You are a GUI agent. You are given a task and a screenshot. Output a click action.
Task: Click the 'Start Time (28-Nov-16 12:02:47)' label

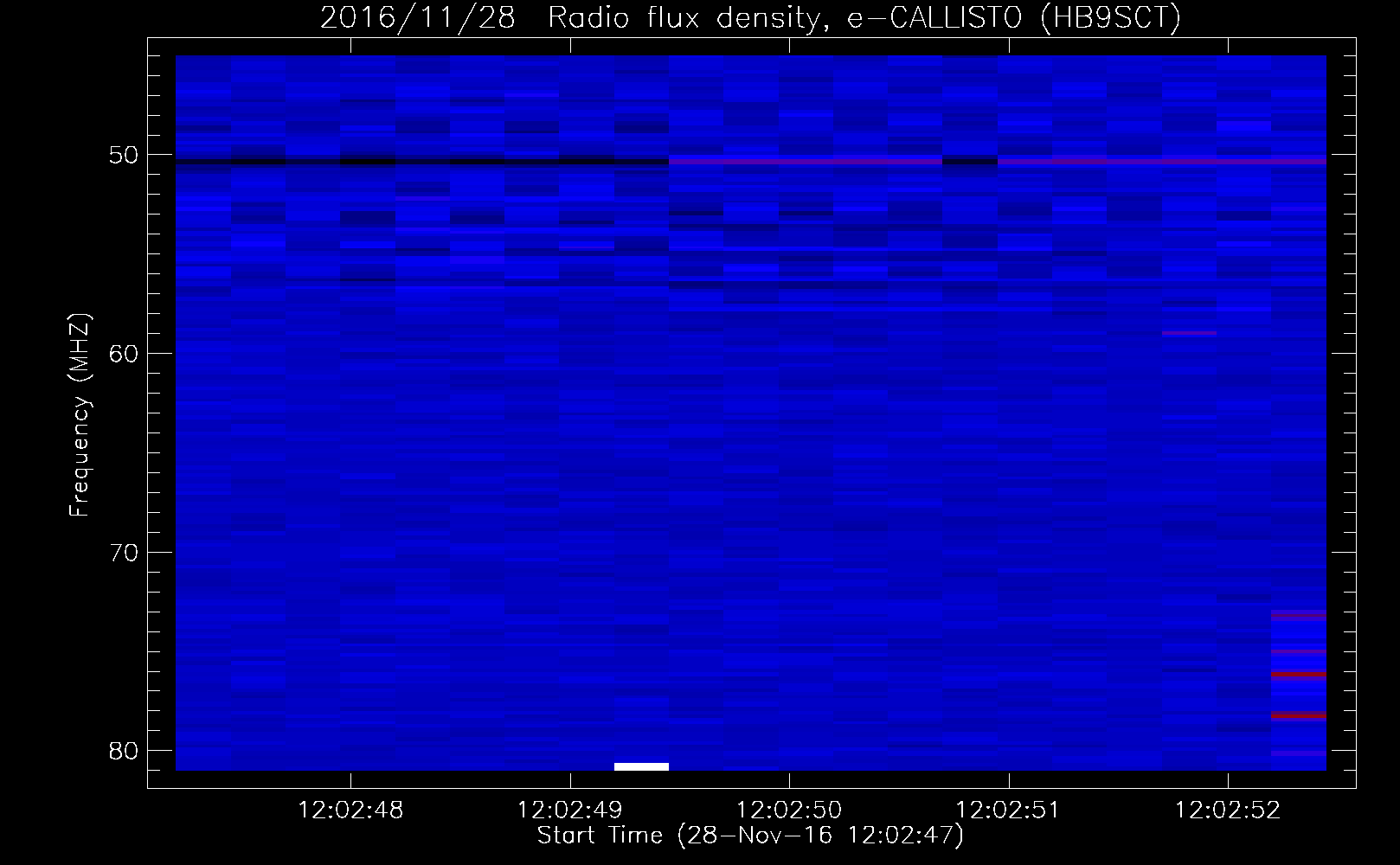pyautogui.click(x=750, y=836)
